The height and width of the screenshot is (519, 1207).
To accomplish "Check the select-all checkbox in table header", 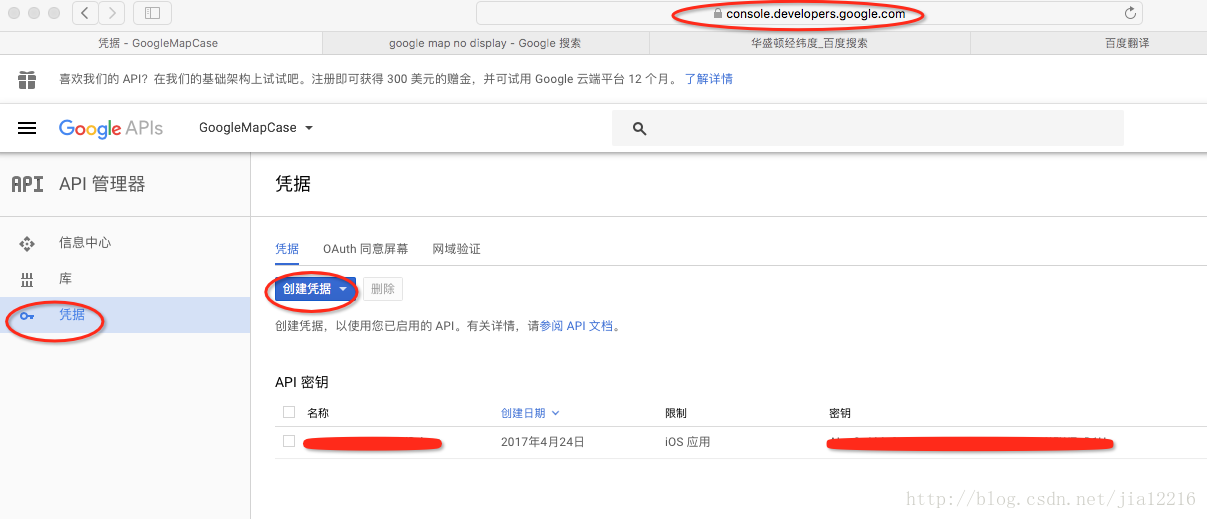I will [x=289, y=412].
